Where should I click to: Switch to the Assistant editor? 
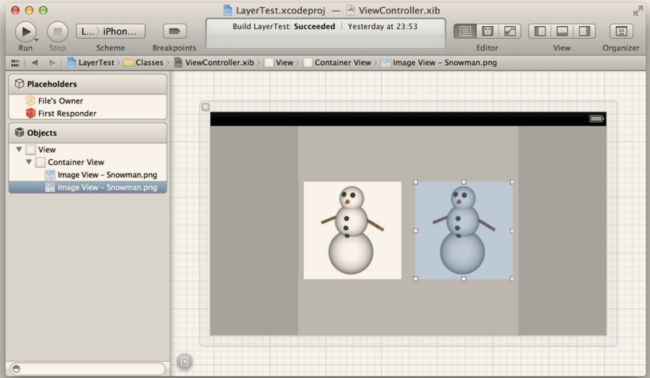tap(488, 31)
